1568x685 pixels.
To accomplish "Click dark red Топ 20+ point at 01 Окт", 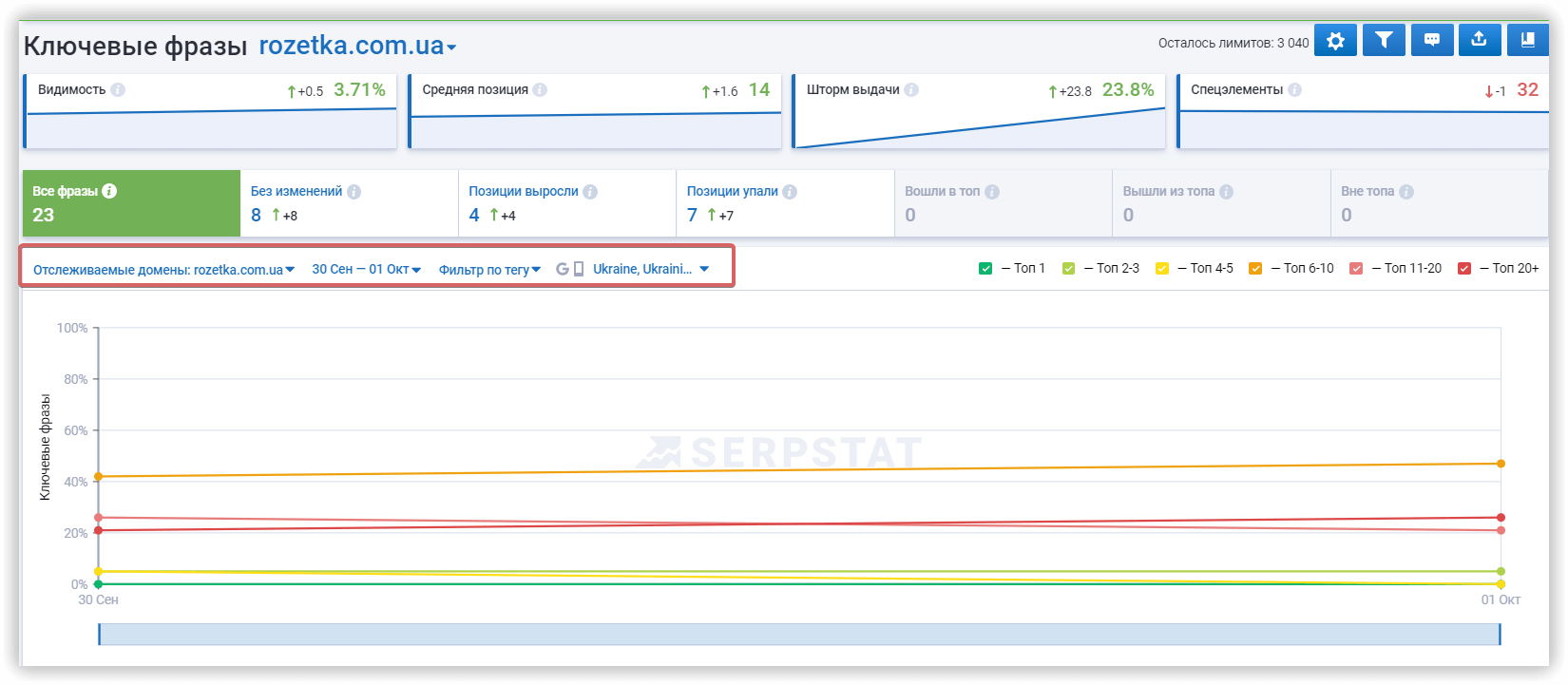I will tap(1501, 518).
